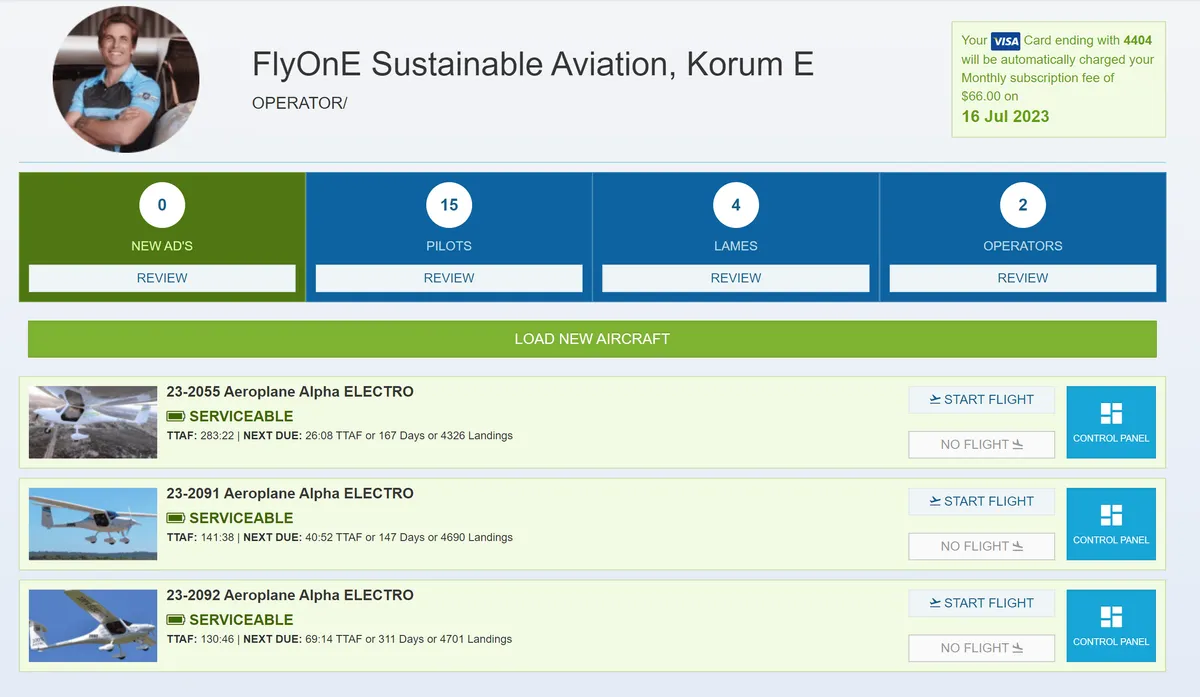Click the OPERATOR/ role label
Viewport: 1200px width, 697px height.
click(300, 103)
